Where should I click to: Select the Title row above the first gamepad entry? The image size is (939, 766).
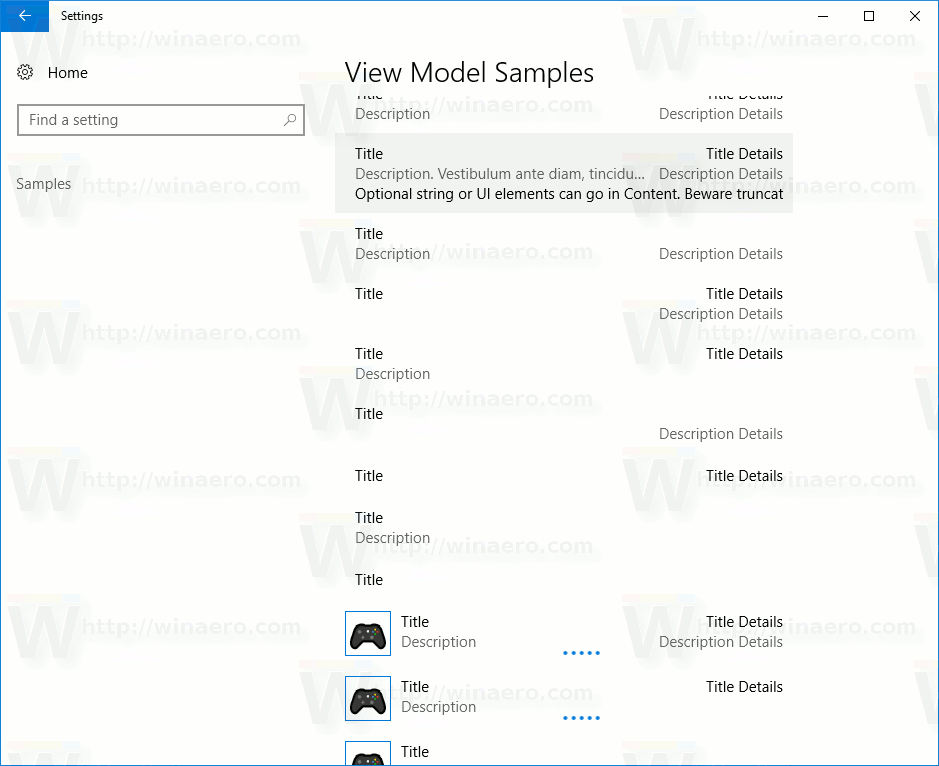tap(369, 580)
